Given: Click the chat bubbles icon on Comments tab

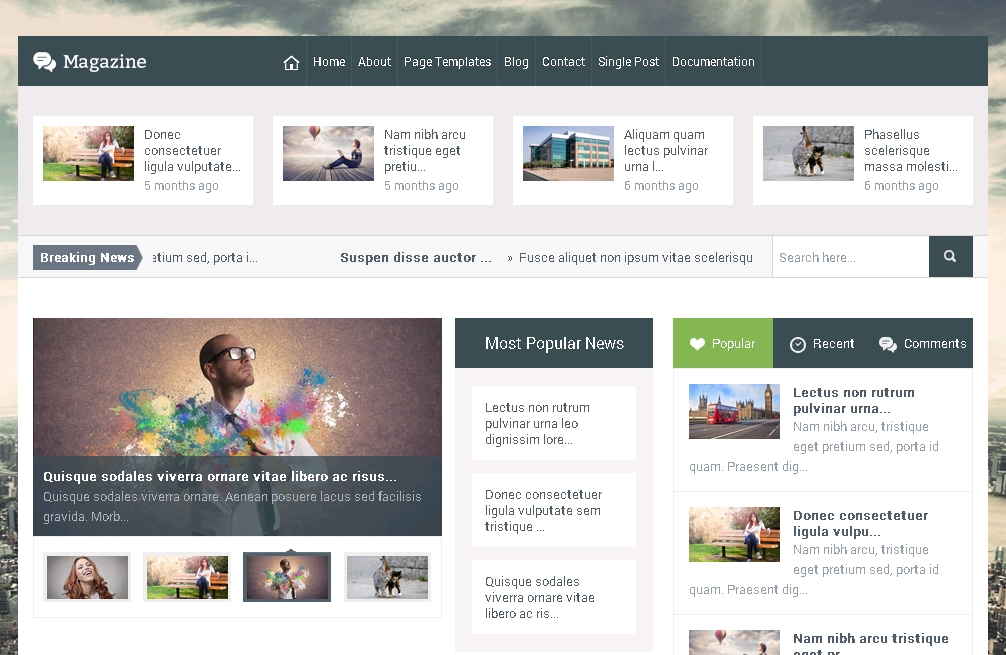Looking at the screenshot, I should [x=887, y=344].
